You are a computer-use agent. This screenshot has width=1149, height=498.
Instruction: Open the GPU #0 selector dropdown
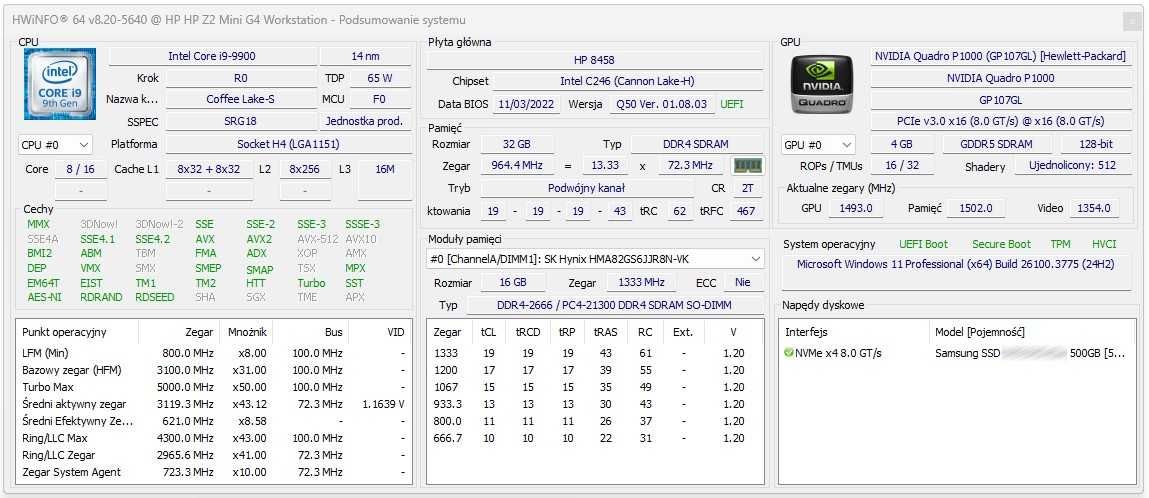[x=819, y=145]
